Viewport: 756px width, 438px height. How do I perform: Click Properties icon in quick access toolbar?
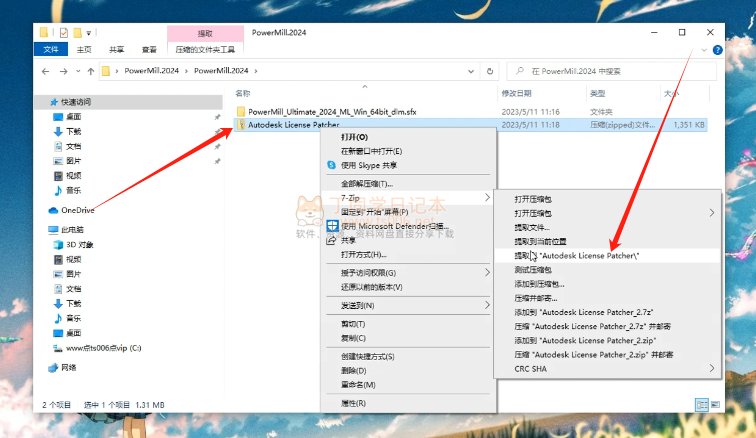[64, 33]
